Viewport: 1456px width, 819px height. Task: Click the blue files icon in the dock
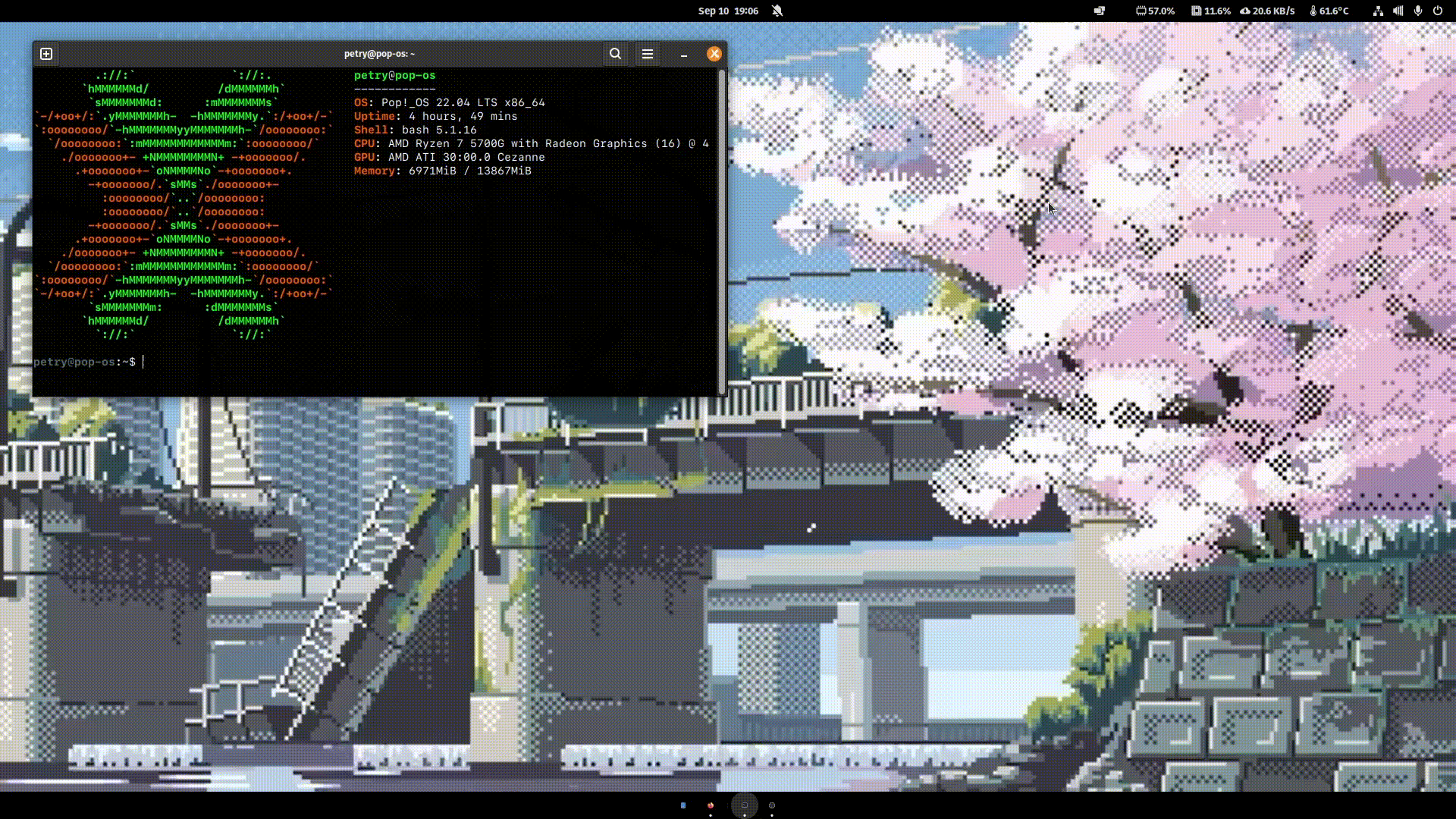(x=683, y=805)
